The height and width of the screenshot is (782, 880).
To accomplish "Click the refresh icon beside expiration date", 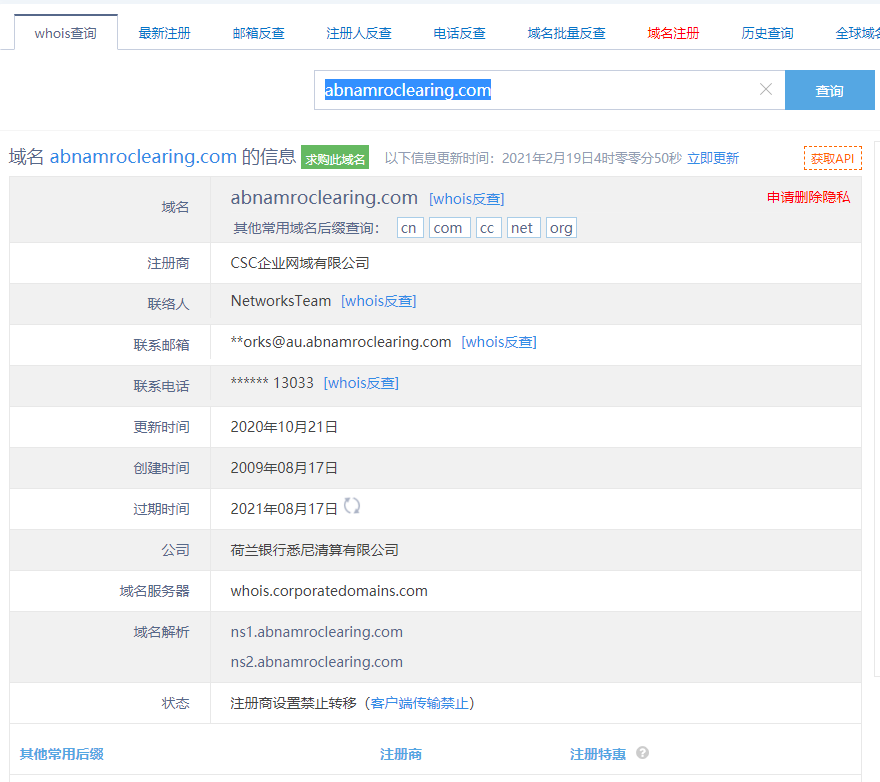I will click(x=352, y=506).
